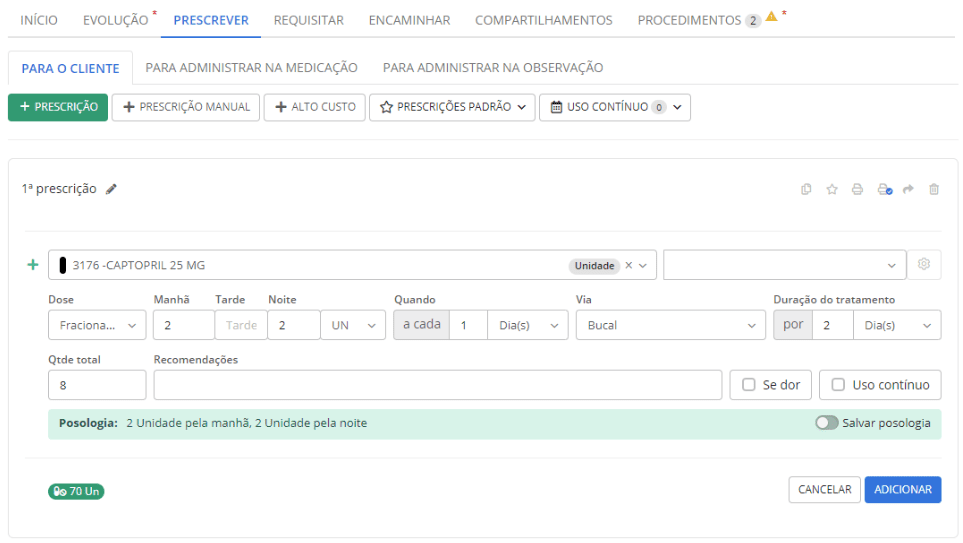Viewport: 963px width, 543px height.
Task: Add another medication with green plus icon
Action: coord(33,265)
